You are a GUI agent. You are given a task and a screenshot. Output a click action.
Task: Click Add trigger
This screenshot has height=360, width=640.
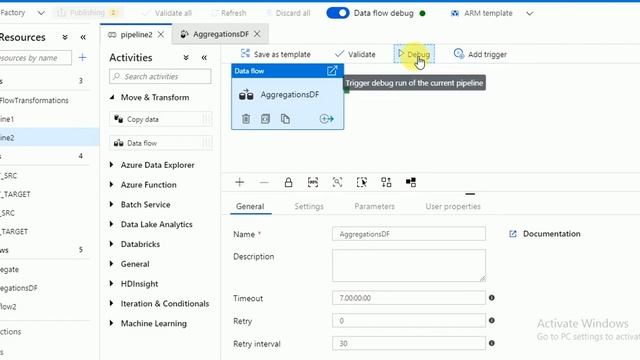480,54
